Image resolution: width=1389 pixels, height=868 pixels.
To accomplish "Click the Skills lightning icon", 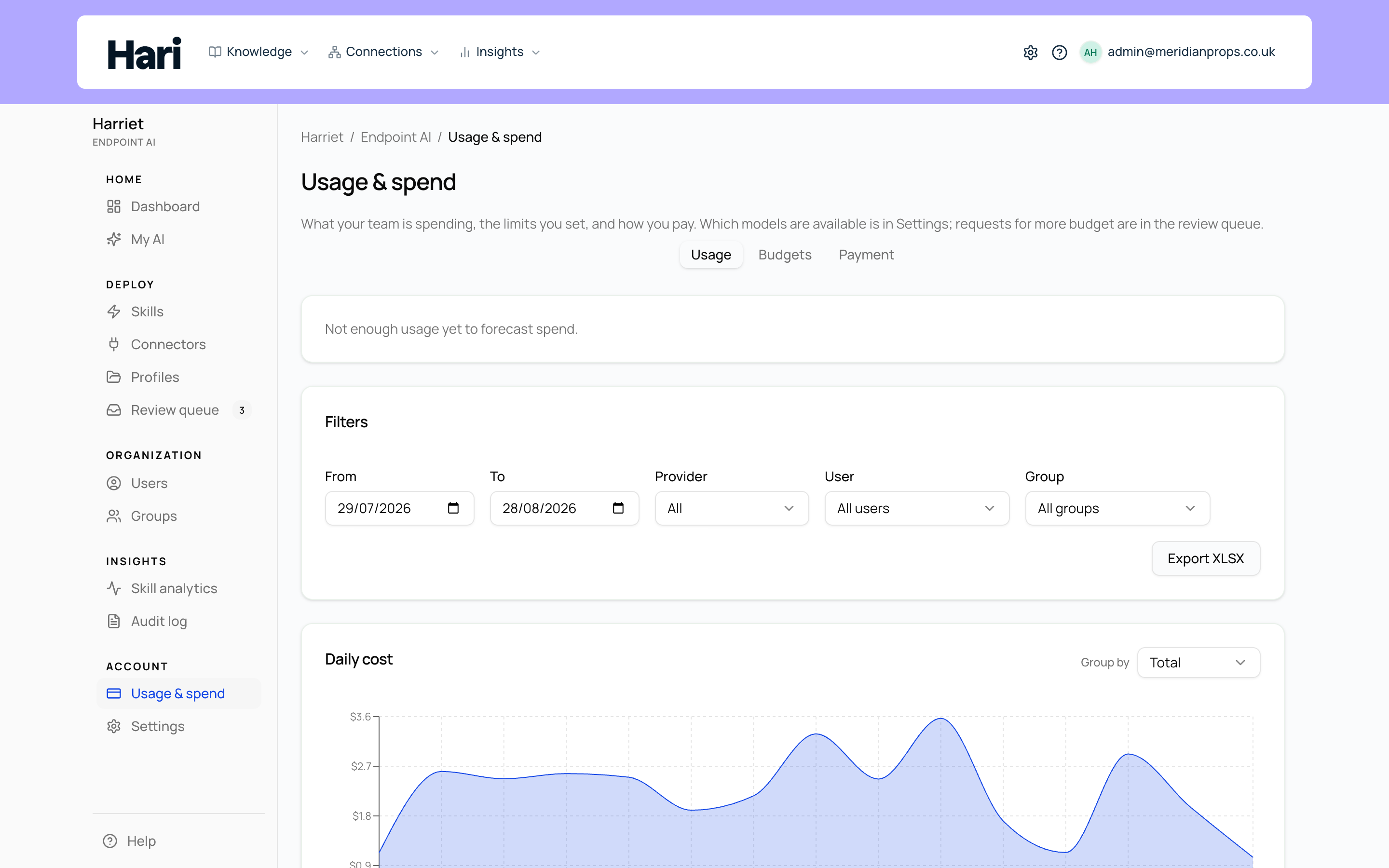I will 114,312.
